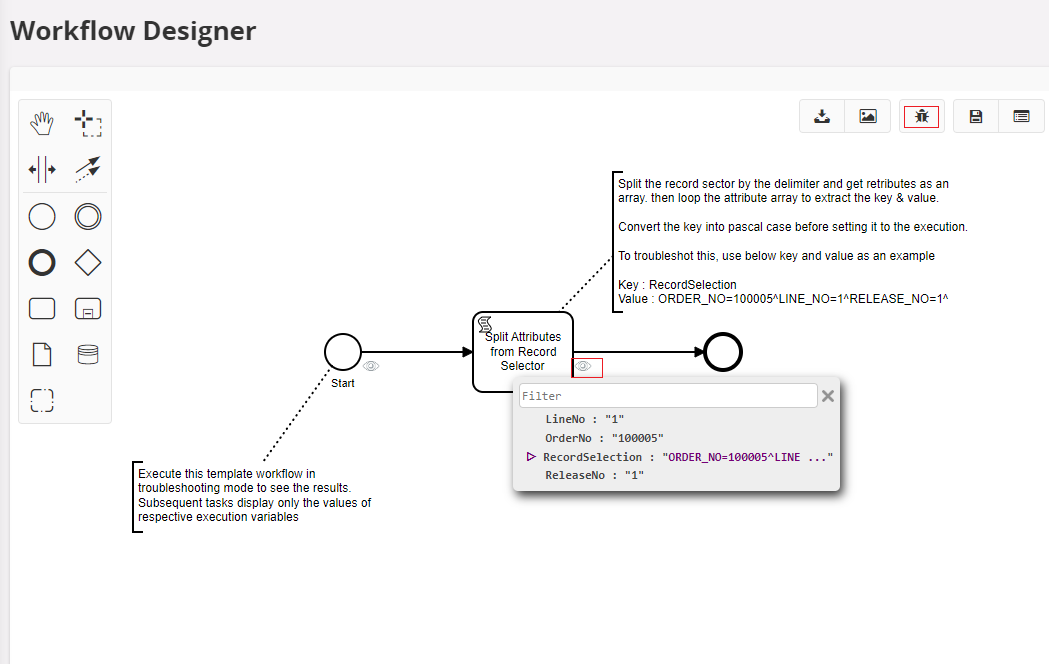The height and width of the screenshot is (664, 1049).
Task: Select the arrow from task to end event
Action: click(639, 352)
